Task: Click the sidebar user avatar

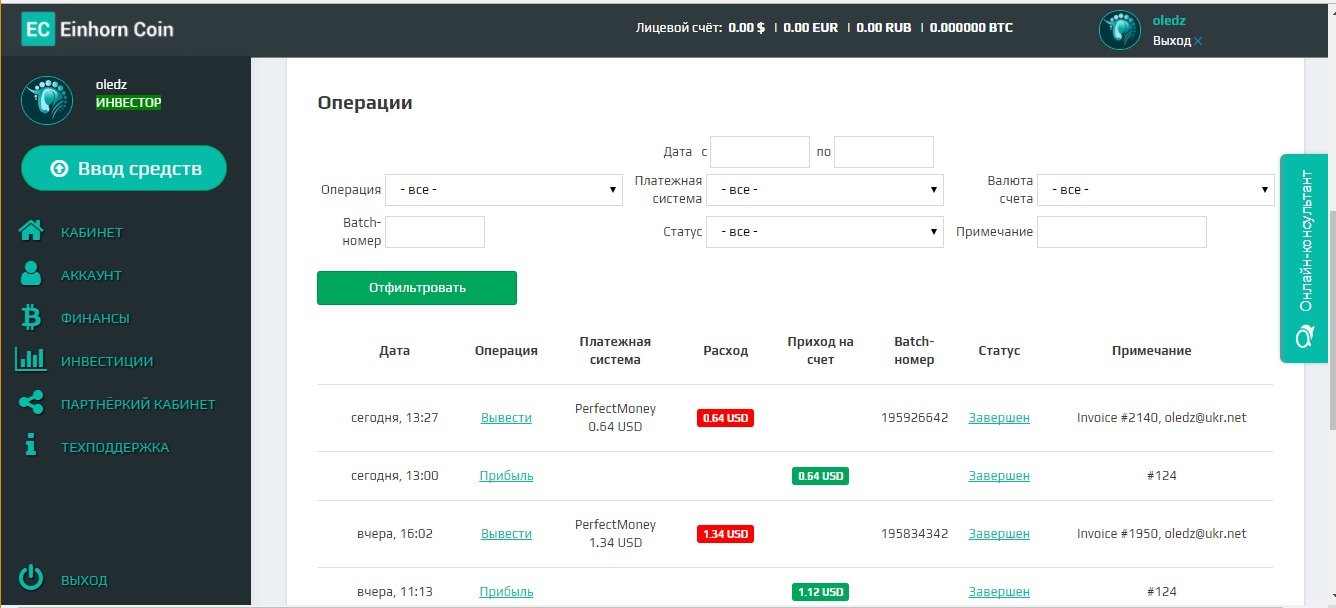Action: [x=46, y=100]
